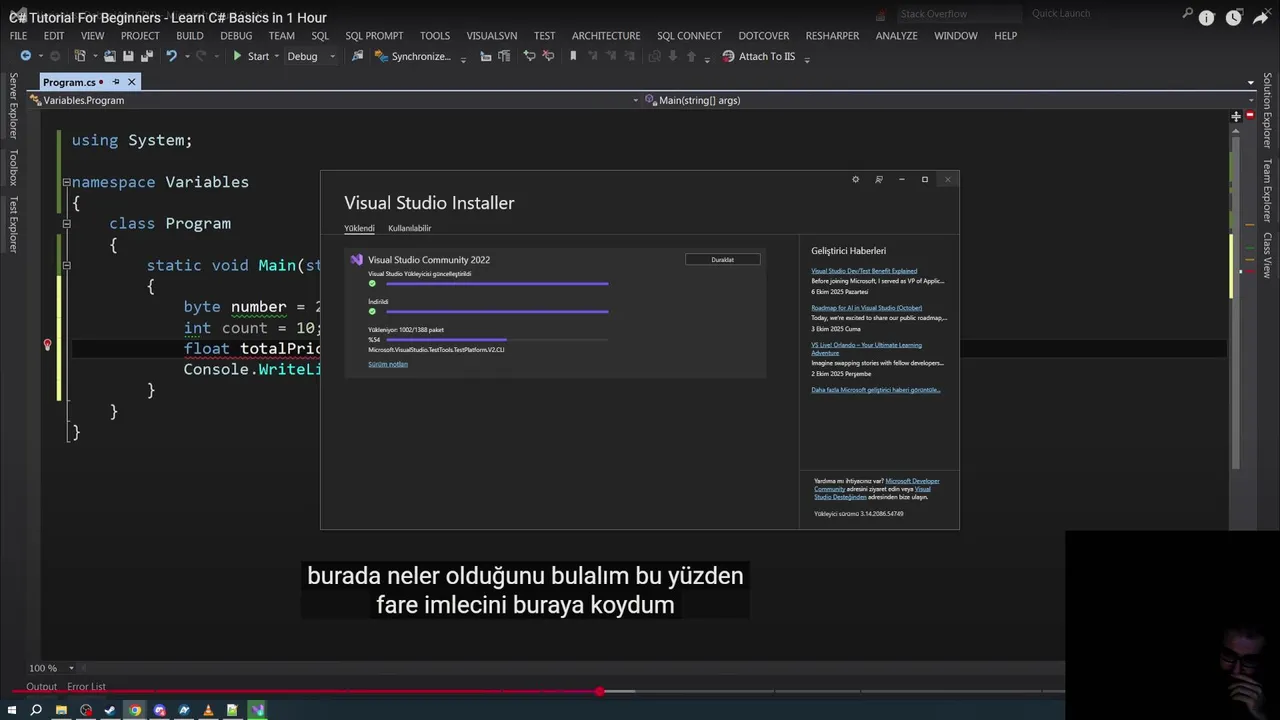Viewport: 1280px width, 720px height.
Task: Click the New Project toolbar icon
Action: tap(80, 56)
